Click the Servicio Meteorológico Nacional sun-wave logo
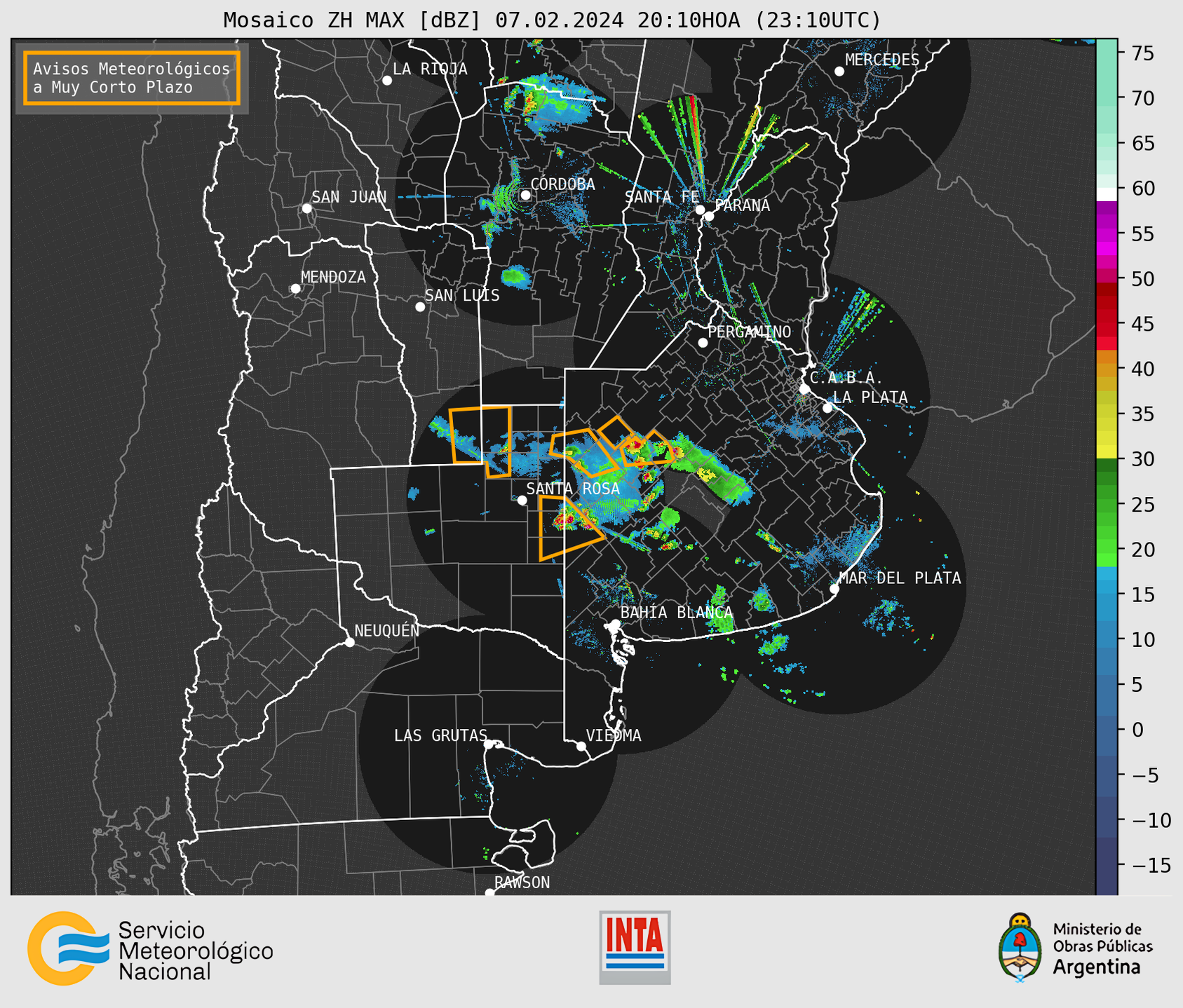The image size is (1183, 1008). tap(68, 948)
